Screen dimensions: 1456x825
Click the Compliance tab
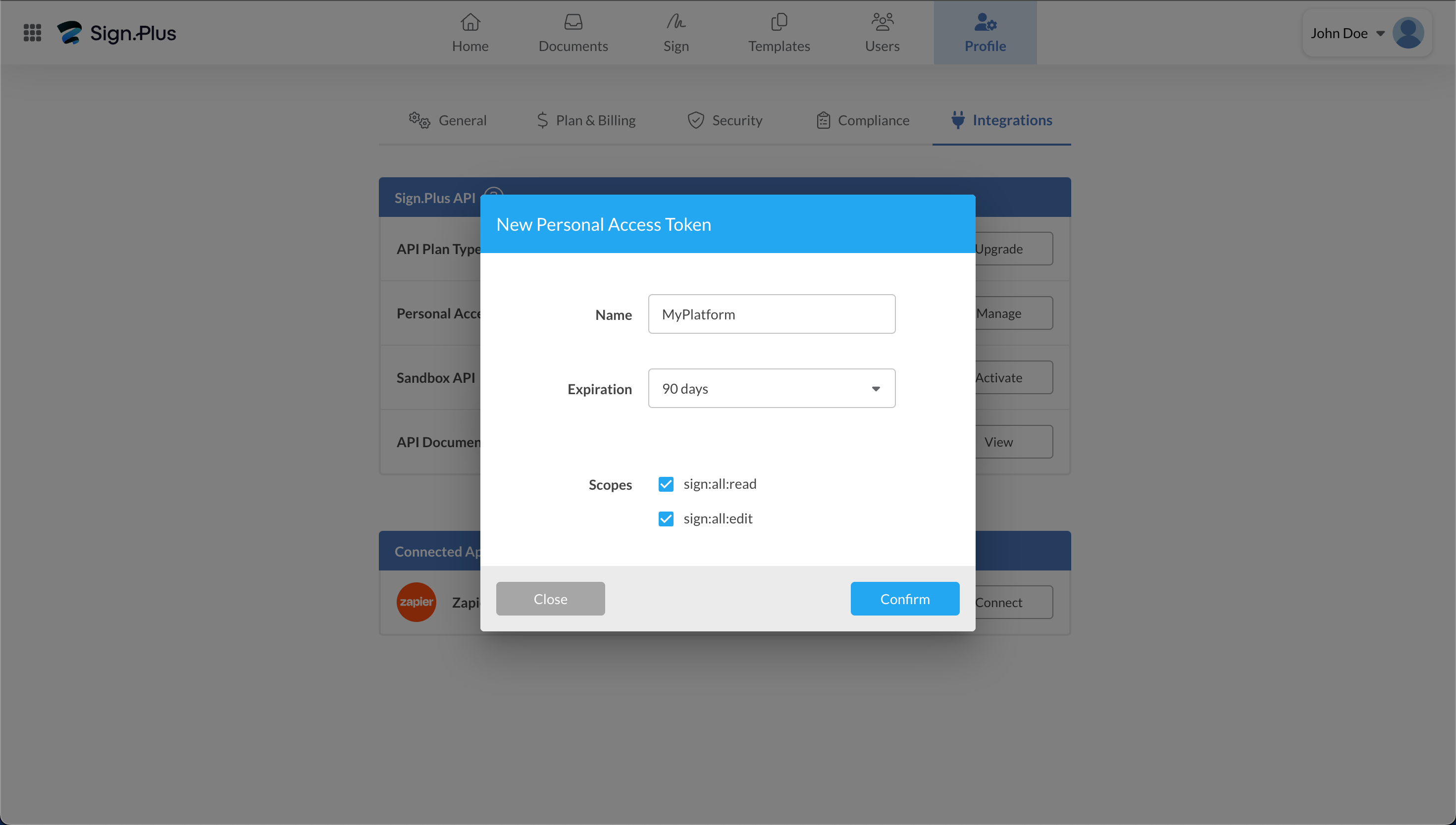tap(873, 120)
